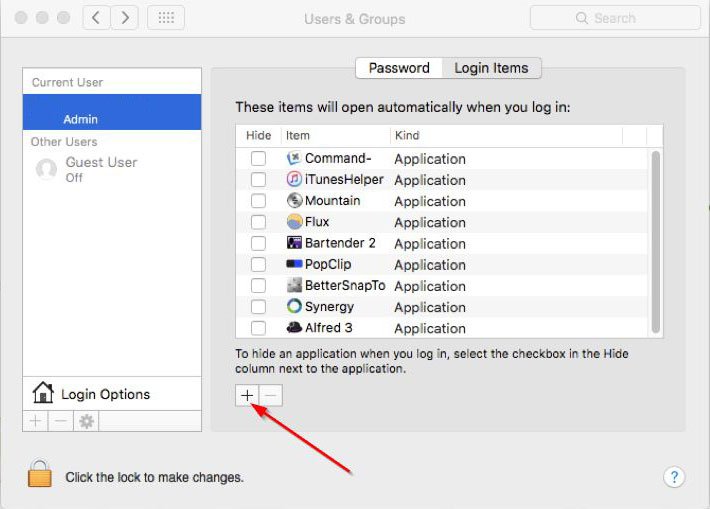Viewport: 710px width, 509px height.
Task: Select the iTunesHelper row name
Action: click(344, 179)
